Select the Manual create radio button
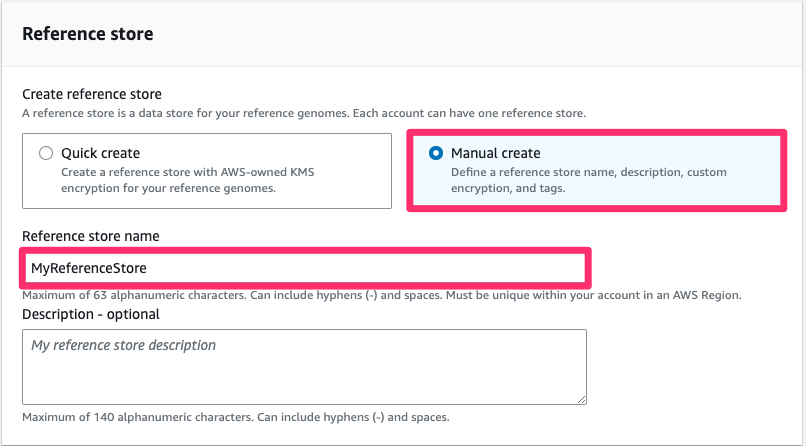This screenshot has width=806, height=446. tap(435, 153)
